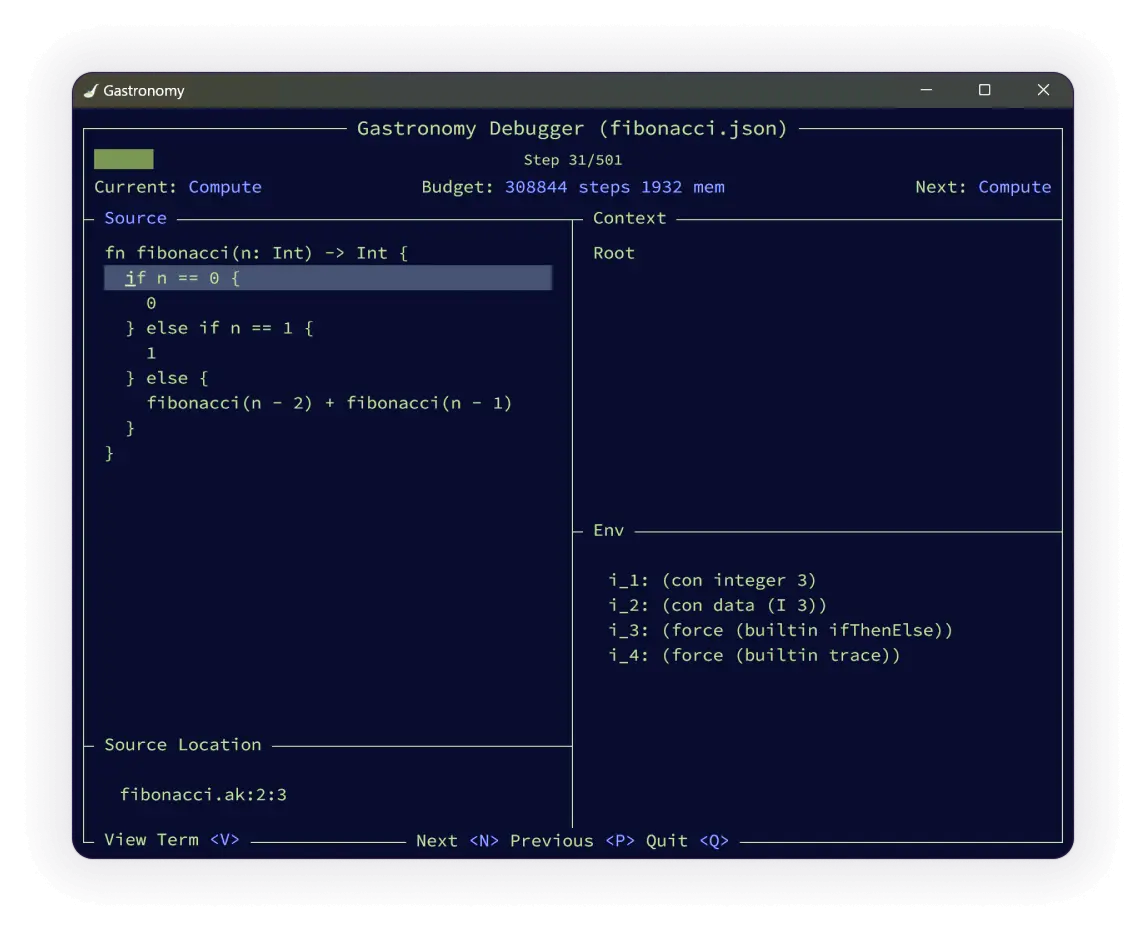Click Previous <P> in the bottom bar
Screen dimensions: 1146x931
(x=572, y=841)
